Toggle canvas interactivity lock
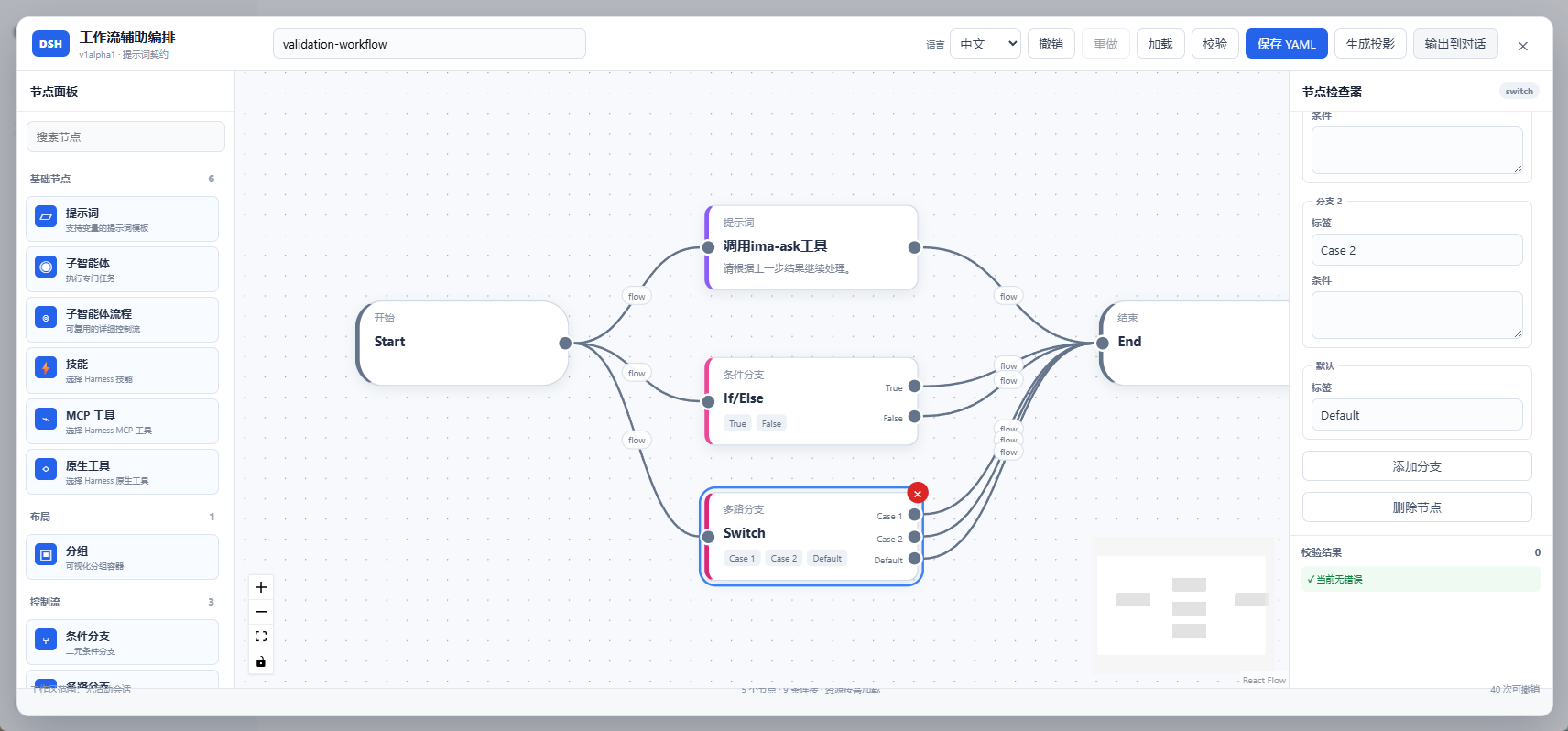 point(261,661)
